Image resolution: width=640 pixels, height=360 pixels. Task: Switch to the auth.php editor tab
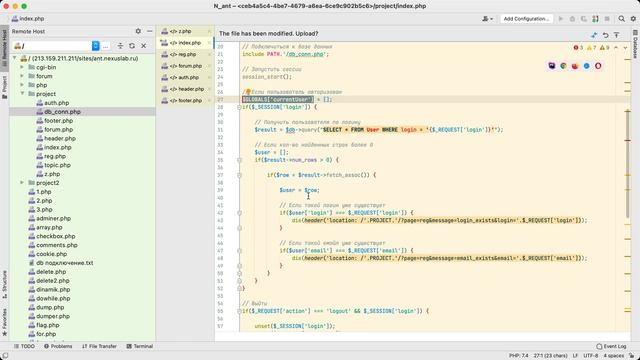click(x=185, y=77)
